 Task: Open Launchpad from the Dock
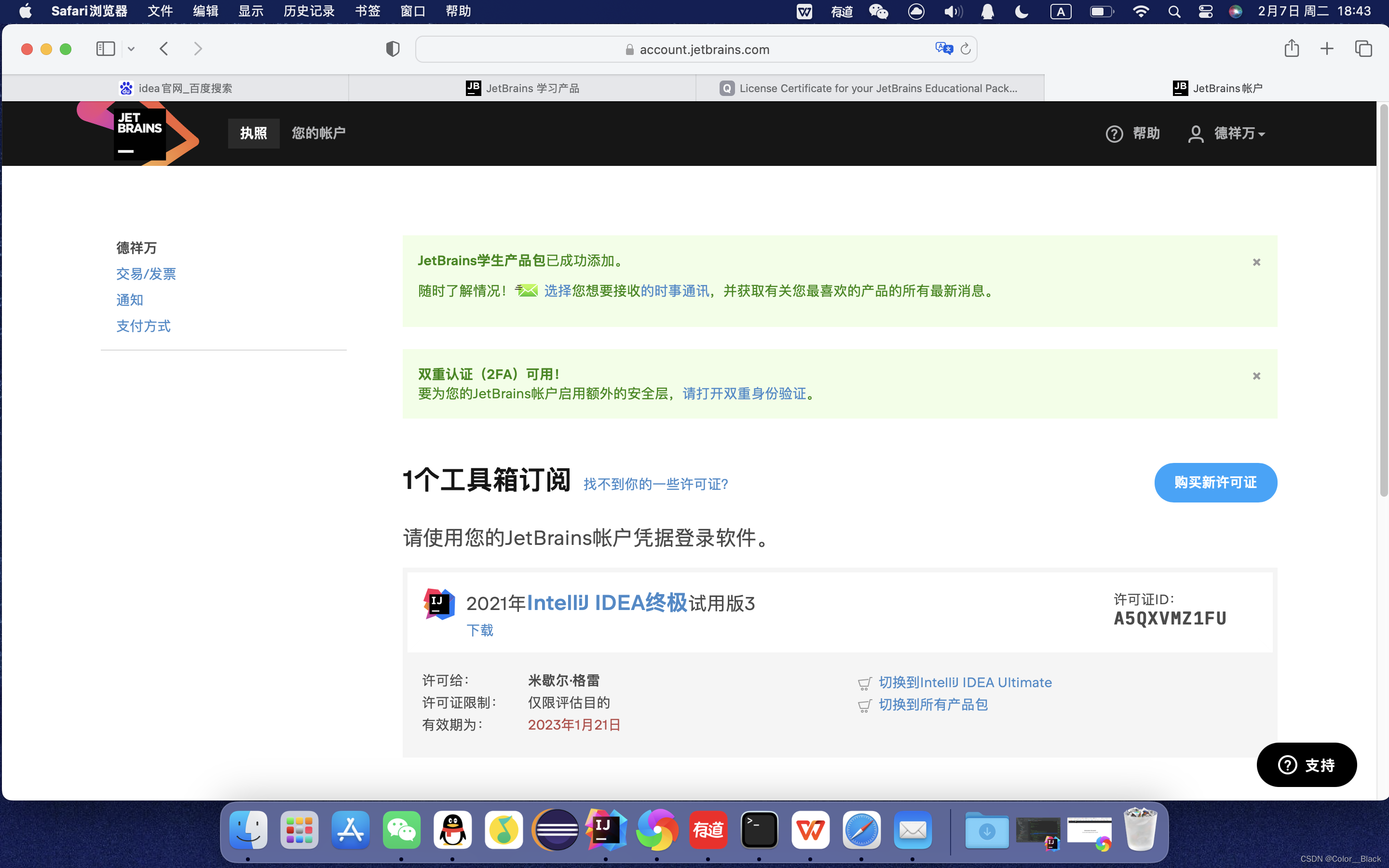299,829
